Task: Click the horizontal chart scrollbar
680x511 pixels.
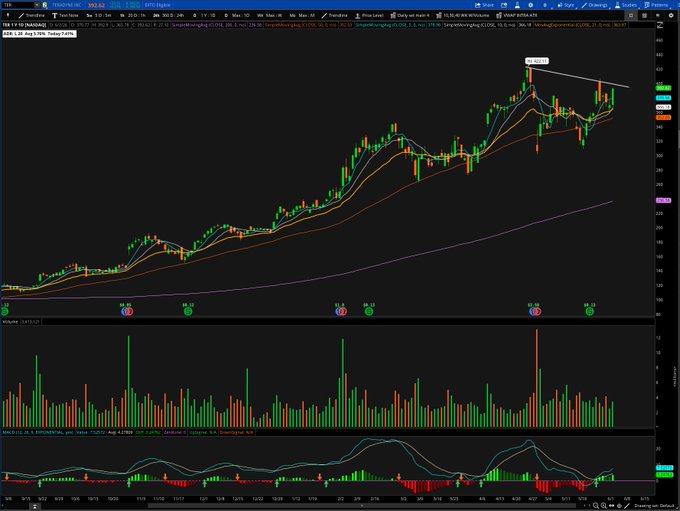Action: [x=362, y=506]
